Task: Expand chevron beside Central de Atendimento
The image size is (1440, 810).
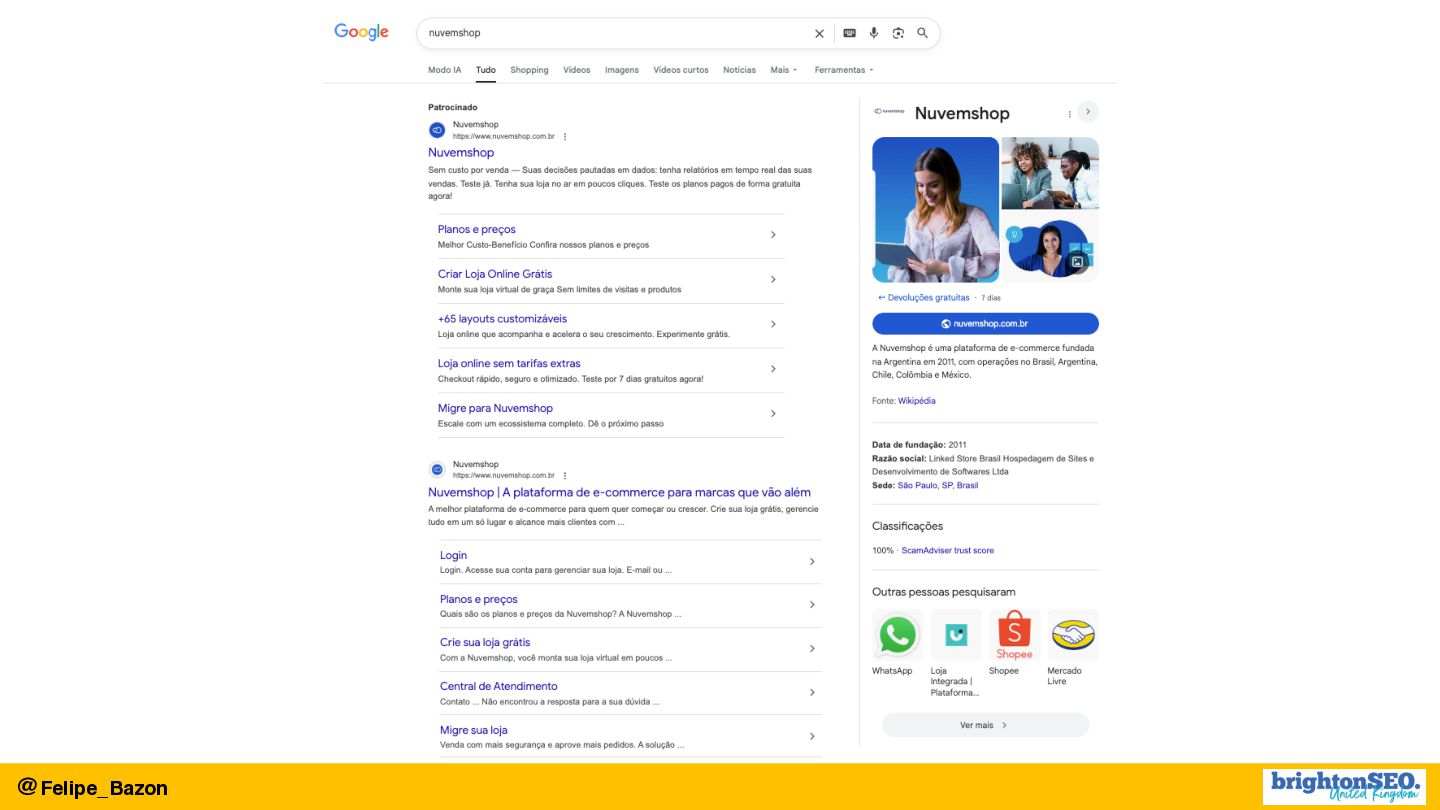Action: (812, 692)
